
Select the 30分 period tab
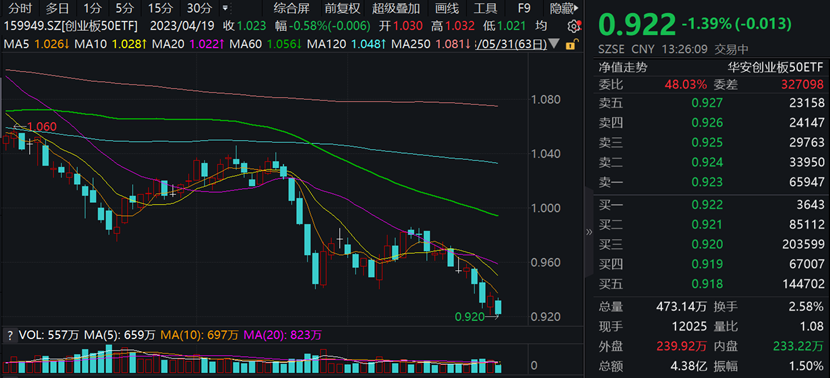click(x=200, y=8)
